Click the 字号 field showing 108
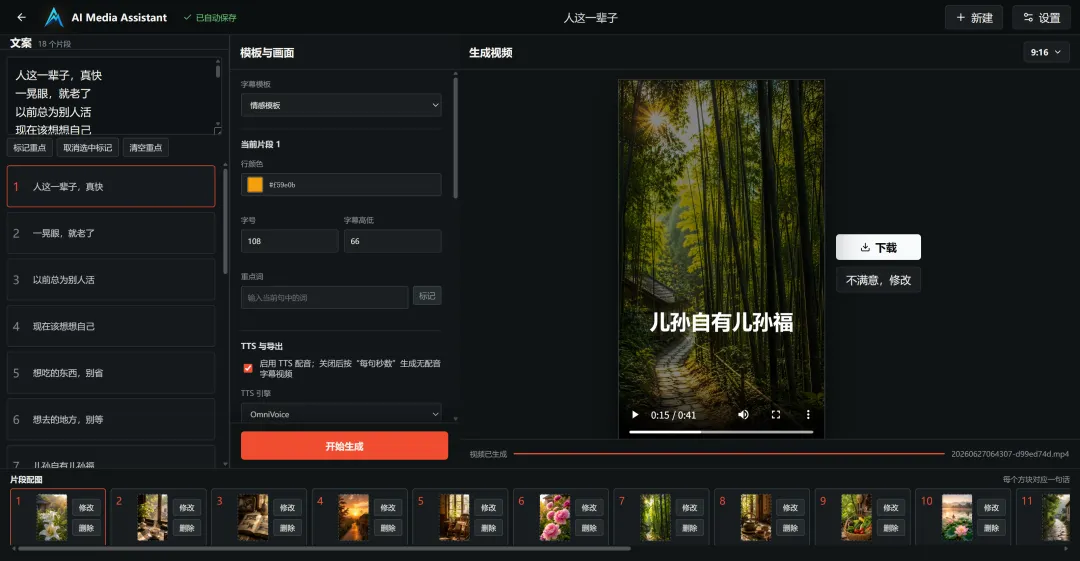The width and height of the screenshot is (1080, 561). pos(289,241)
